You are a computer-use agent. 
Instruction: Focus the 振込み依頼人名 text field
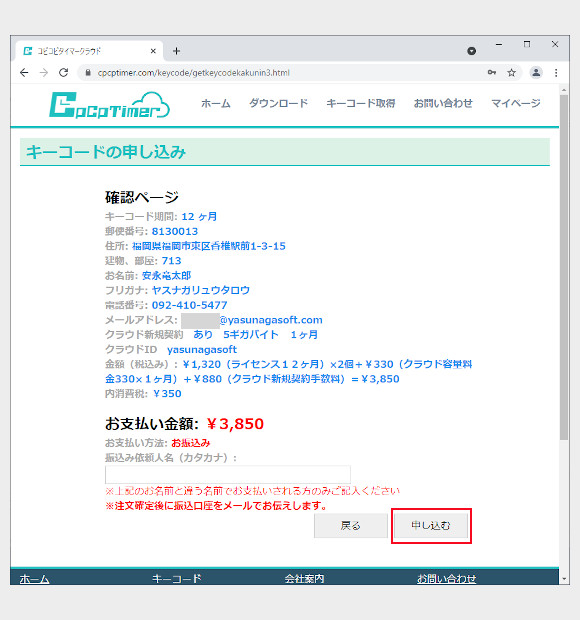pos(228,474)
